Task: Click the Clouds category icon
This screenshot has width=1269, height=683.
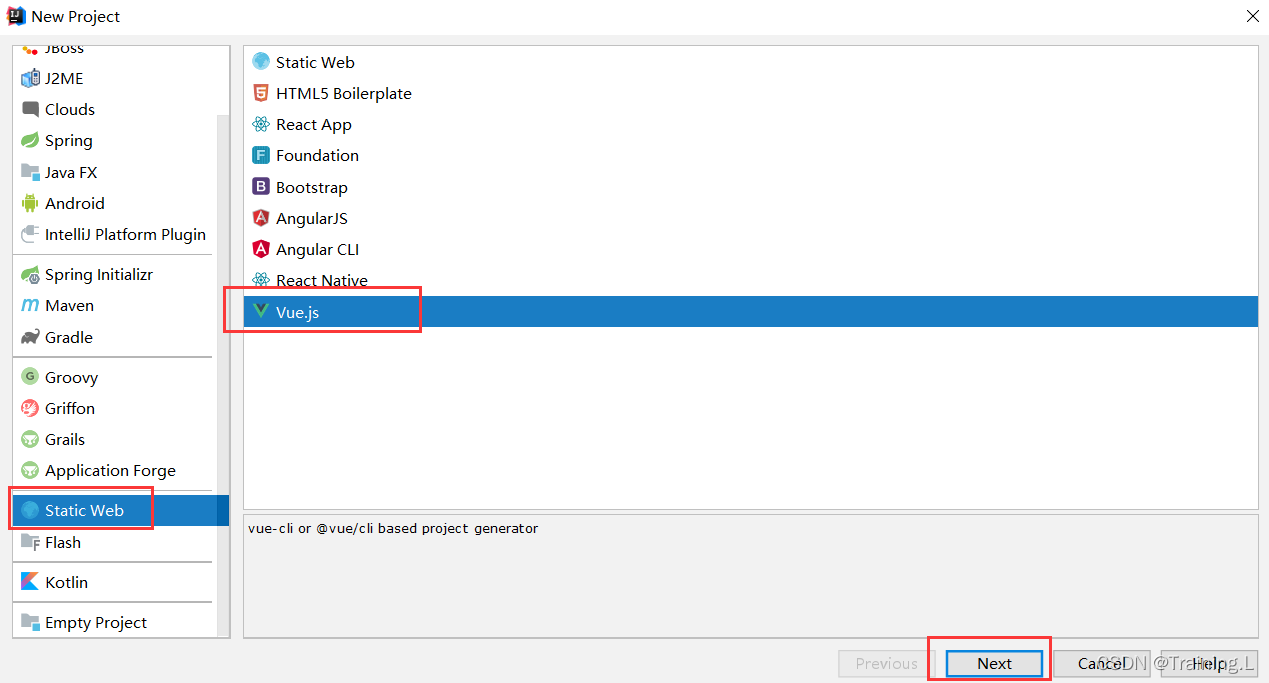Action: click(x=30, y=109)
